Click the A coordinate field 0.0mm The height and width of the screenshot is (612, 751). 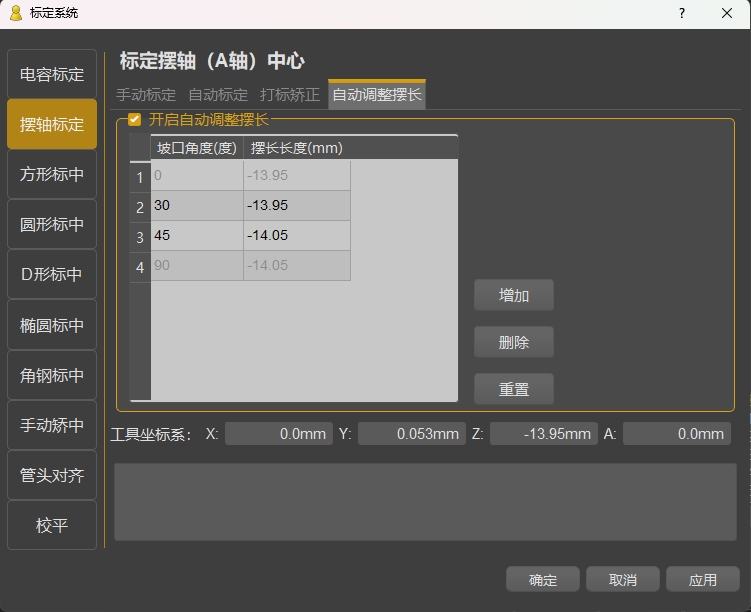pos(677,434)
